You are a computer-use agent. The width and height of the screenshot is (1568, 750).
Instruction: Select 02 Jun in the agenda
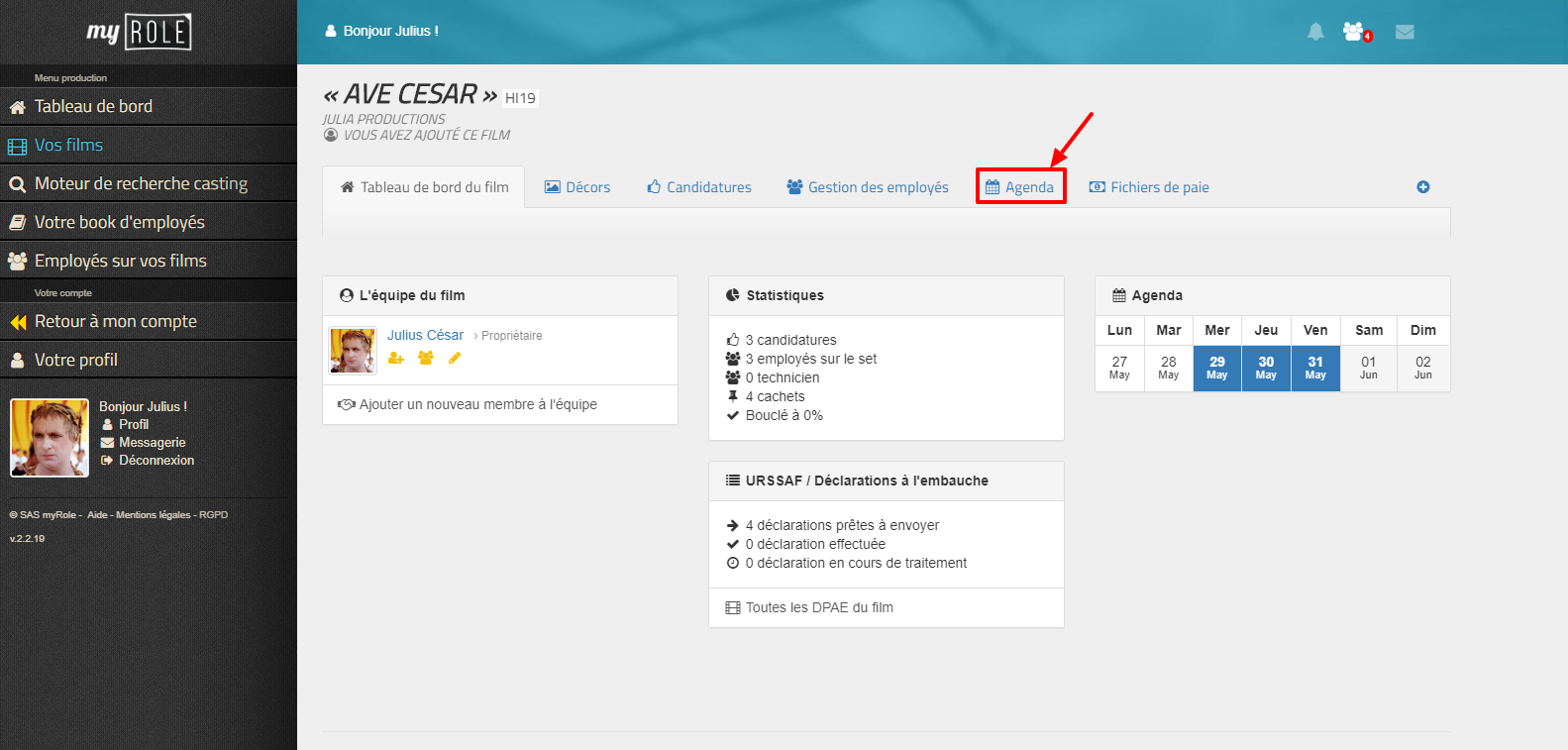coord(1423,368)
